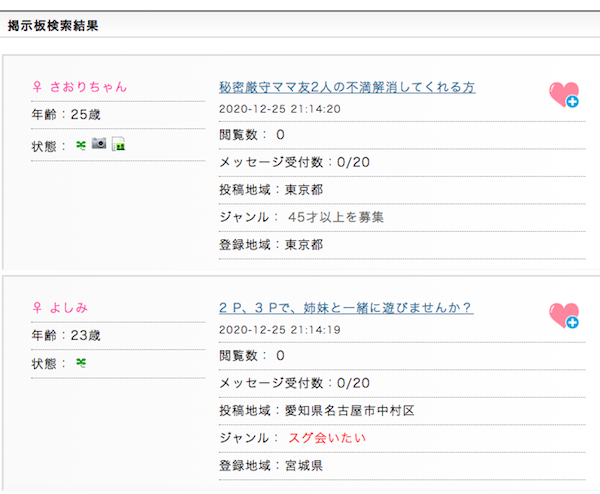The width and height of the screenshot is (600, 494).
Task: Click the female symbol beside さおりちゃん
Action: click(37, 87)
